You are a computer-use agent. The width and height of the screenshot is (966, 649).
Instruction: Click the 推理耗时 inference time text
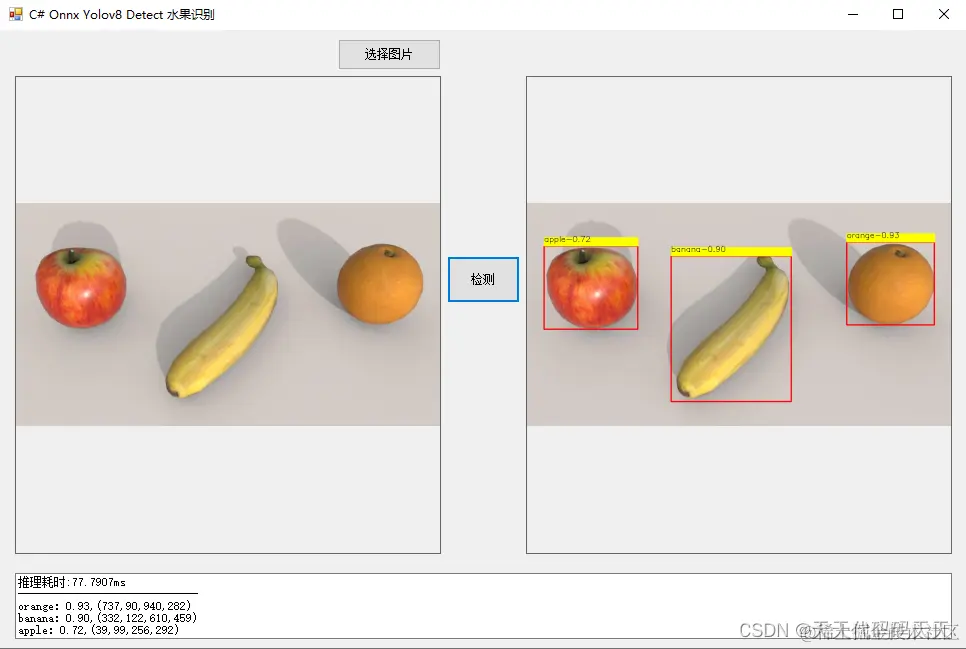tap(71, 582)
